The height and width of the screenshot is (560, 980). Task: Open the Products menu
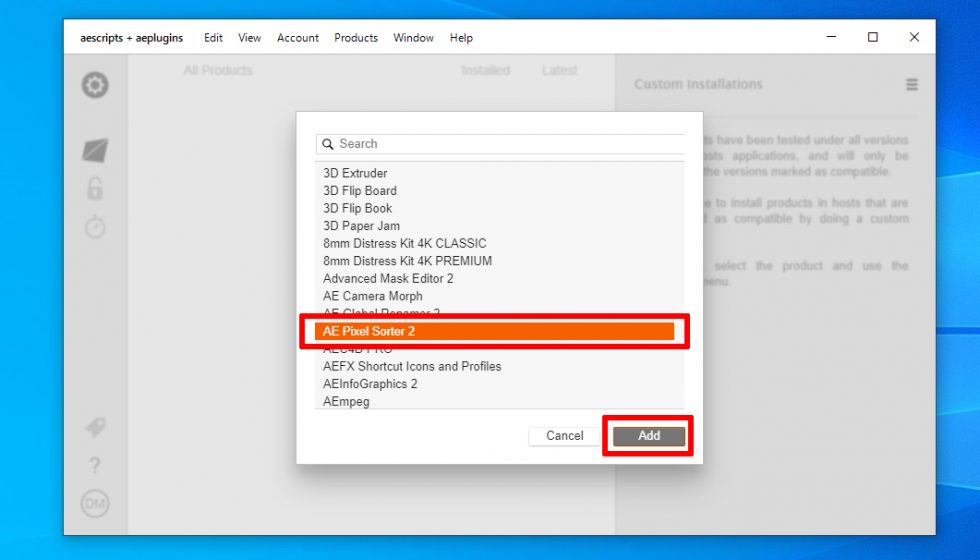pyautogui.click(x=356, y=38)
